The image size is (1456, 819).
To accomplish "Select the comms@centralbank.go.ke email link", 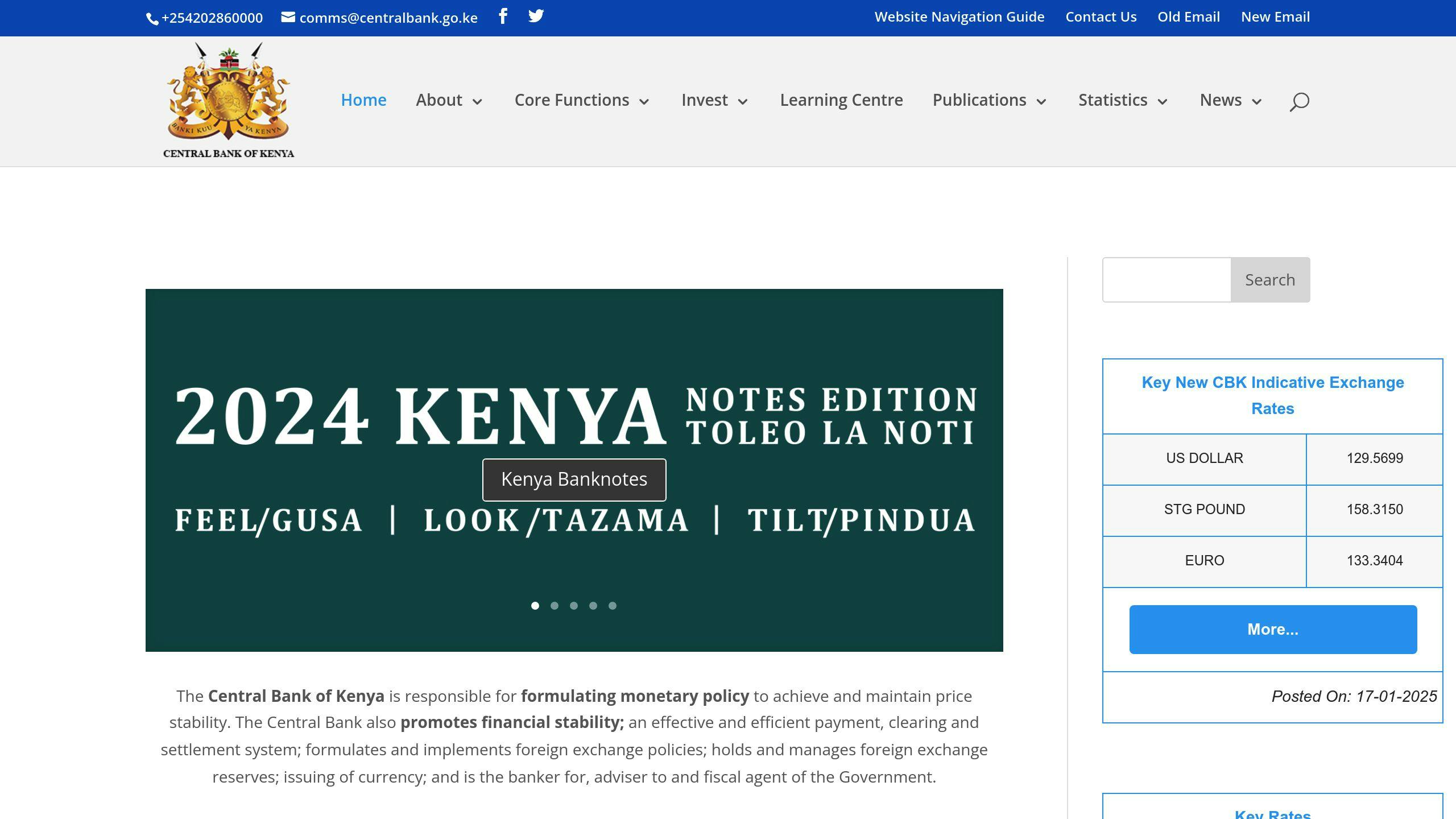I will point(388,18).
